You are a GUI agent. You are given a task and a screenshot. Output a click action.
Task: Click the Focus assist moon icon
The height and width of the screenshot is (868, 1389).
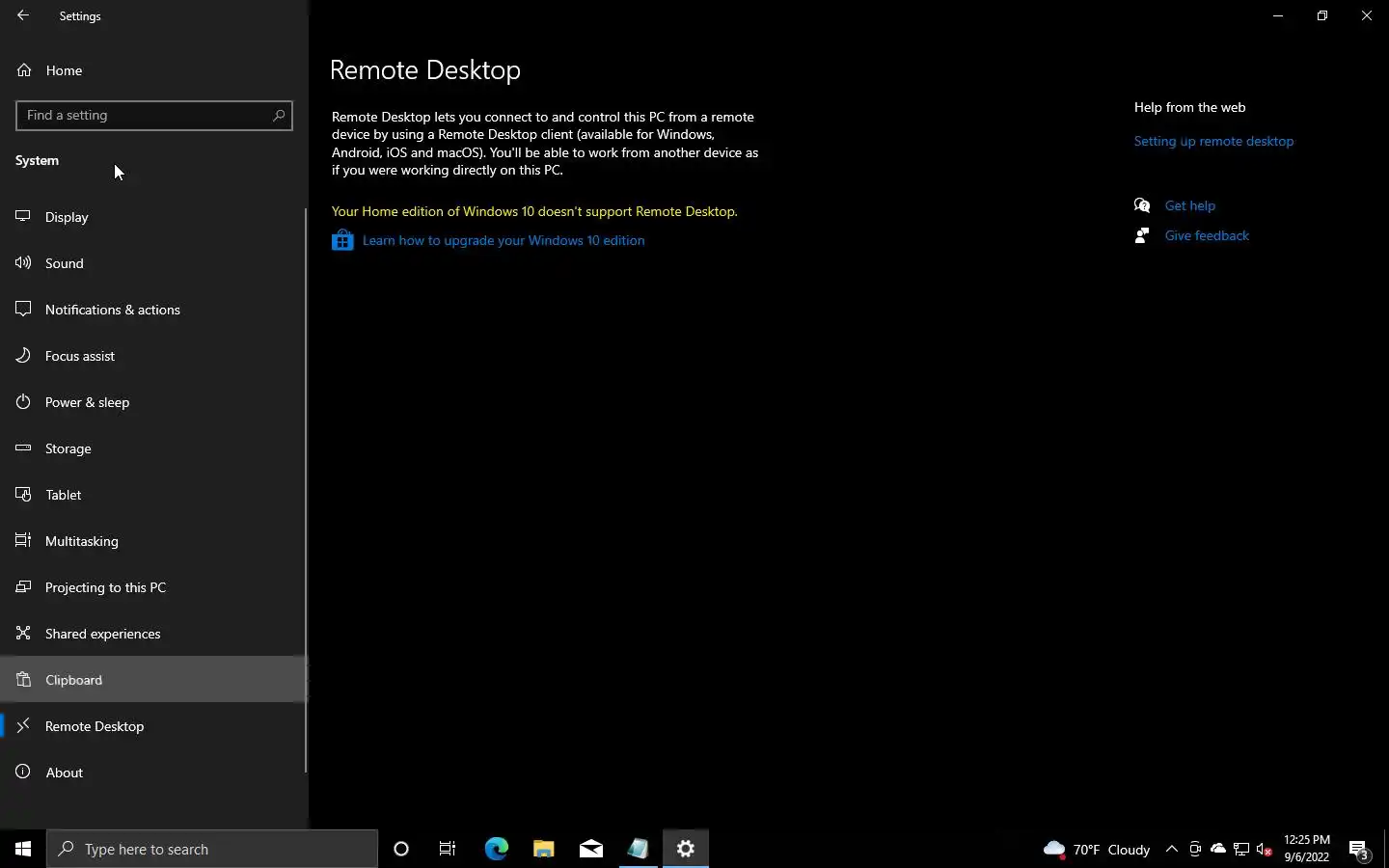23,356
